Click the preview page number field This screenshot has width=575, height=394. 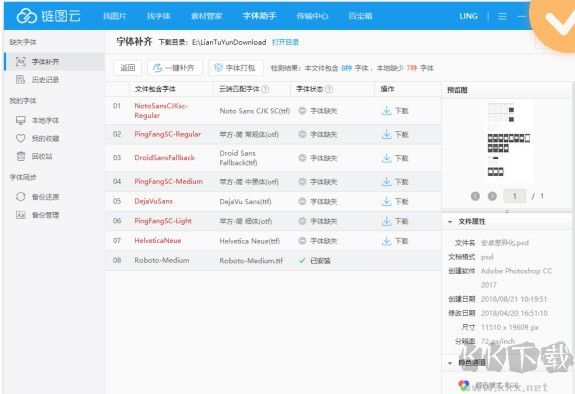tap(514, 196)
